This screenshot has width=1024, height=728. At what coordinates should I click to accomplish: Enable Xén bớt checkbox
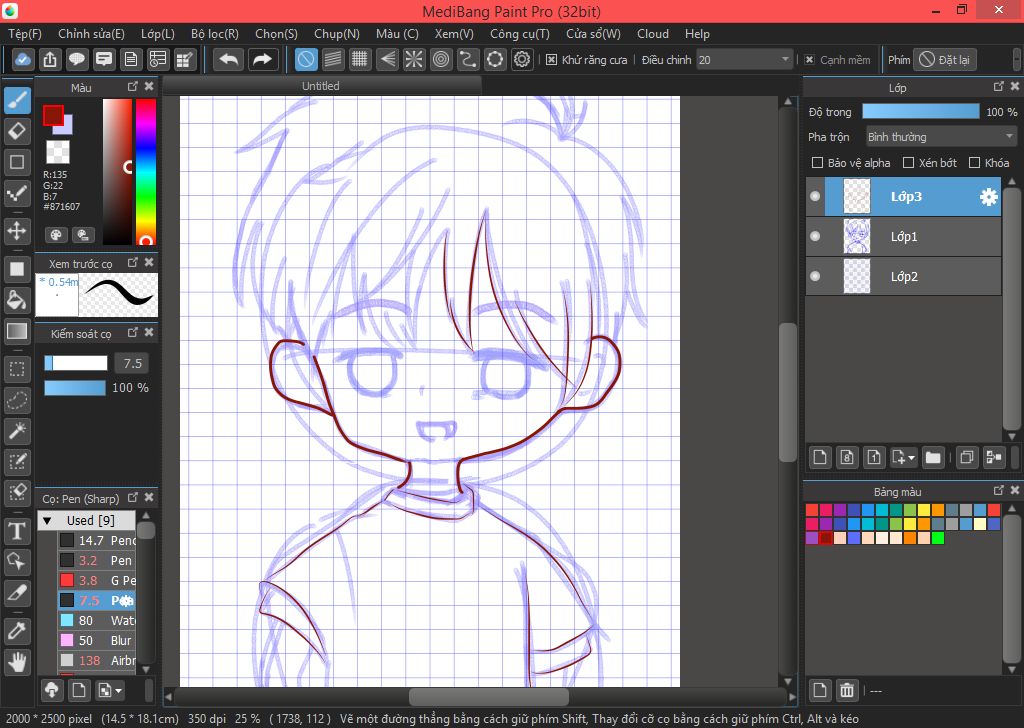click(x=908, y=163)
